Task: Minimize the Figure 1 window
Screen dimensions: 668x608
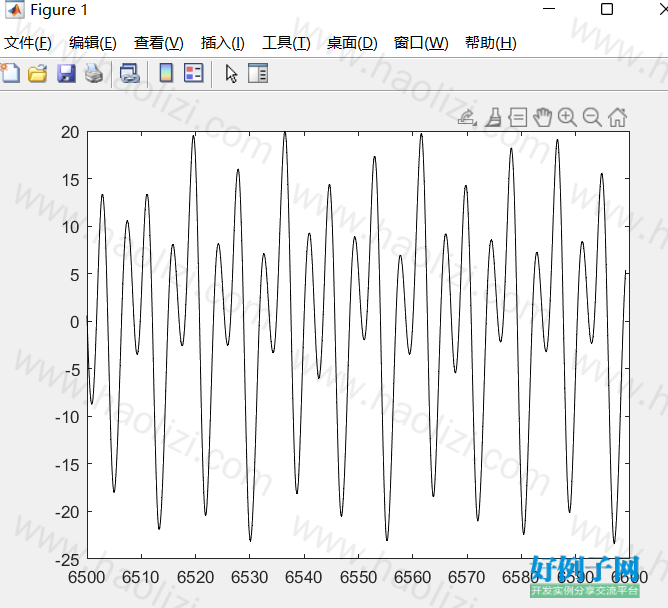Action: point(549,9)
